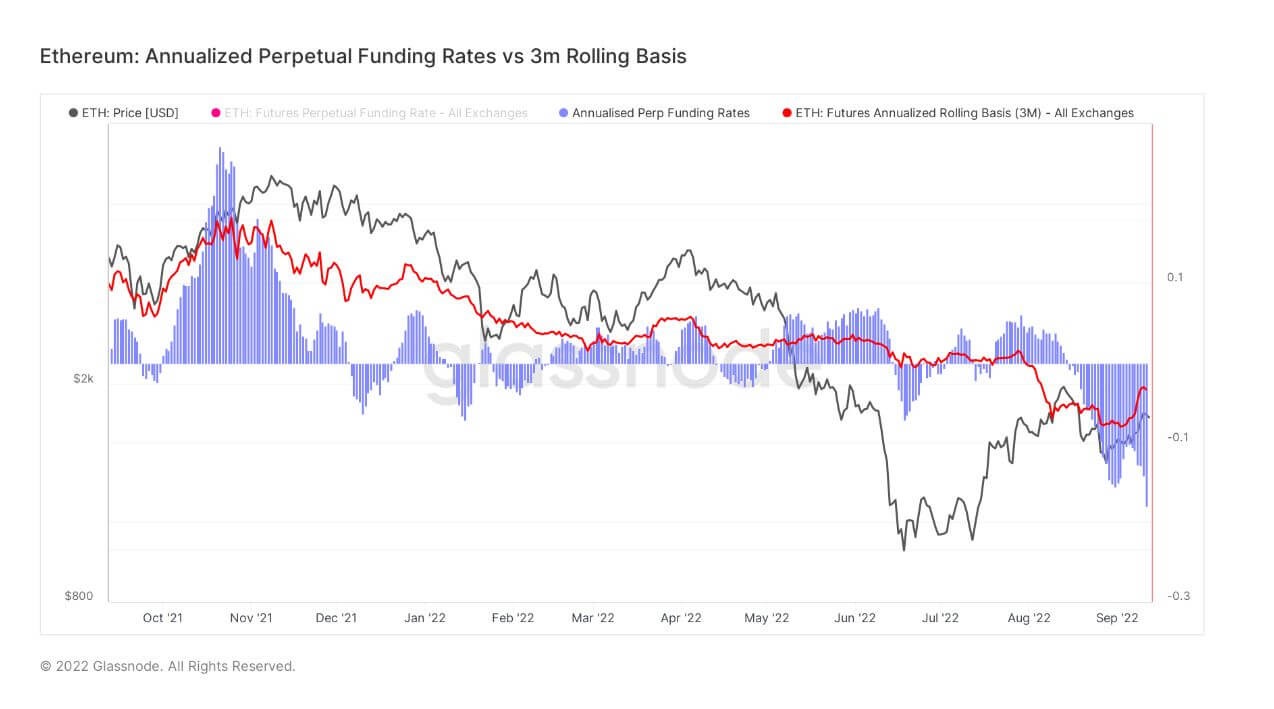Image resolution: width=1274 pixels, height=709 pixels.
Task: Select the Jan '22 x-axis label
Action: click(425, 618)
